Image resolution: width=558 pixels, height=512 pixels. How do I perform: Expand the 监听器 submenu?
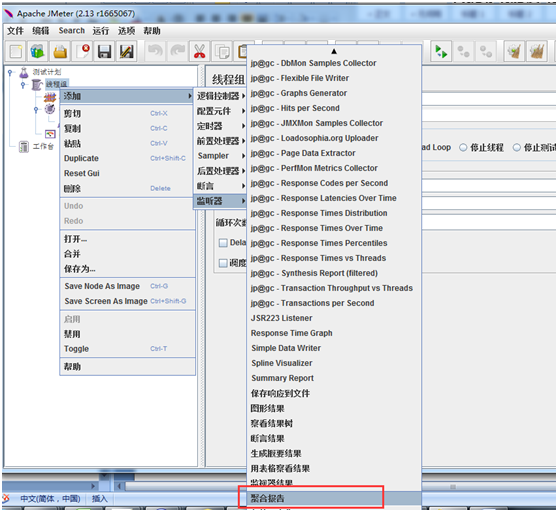[x=220, y=201]
